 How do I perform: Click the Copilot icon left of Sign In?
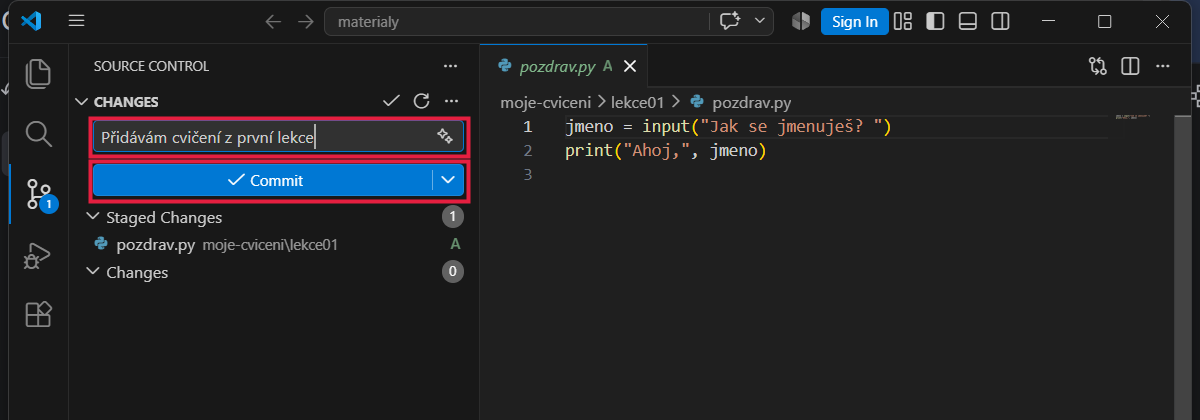(x=801, y=21)
